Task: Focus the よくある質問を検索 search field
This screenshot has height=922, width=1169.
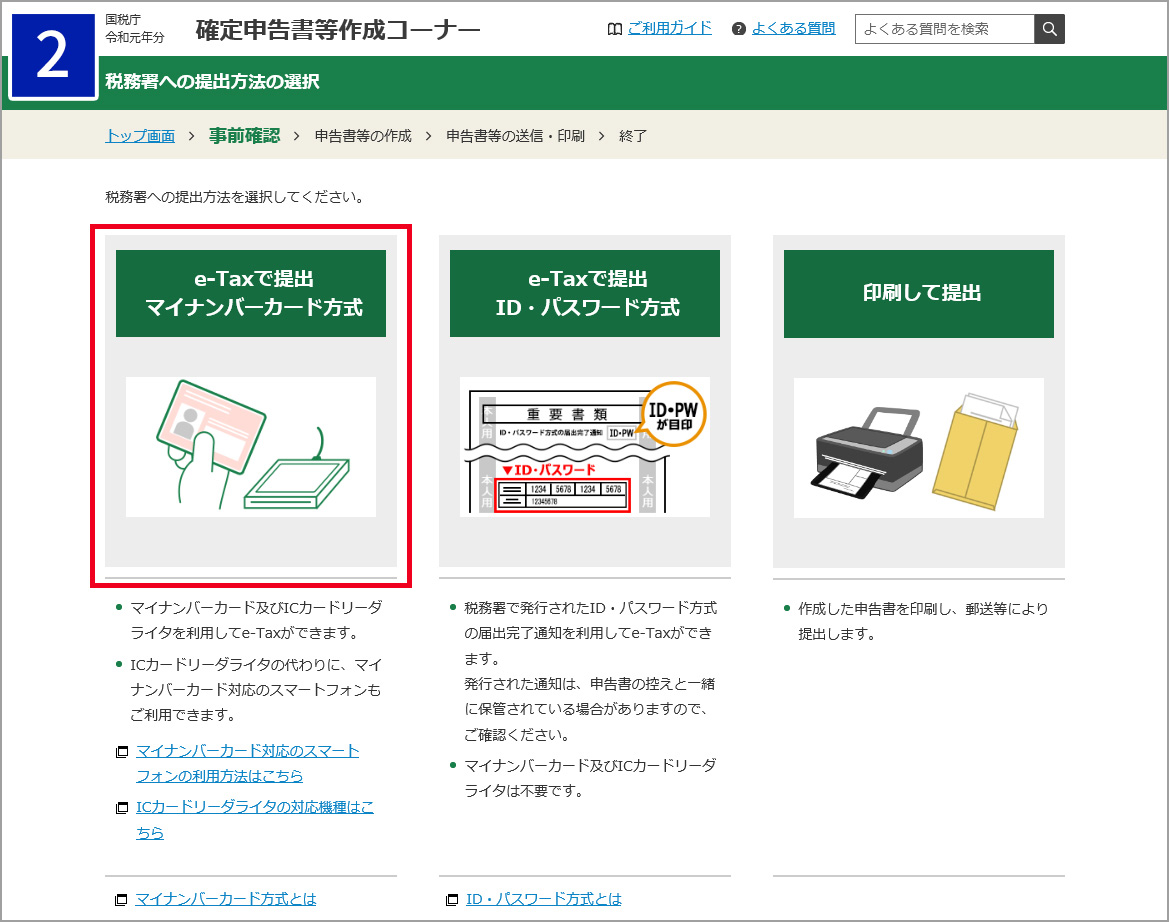Action: tap(945, 29)
